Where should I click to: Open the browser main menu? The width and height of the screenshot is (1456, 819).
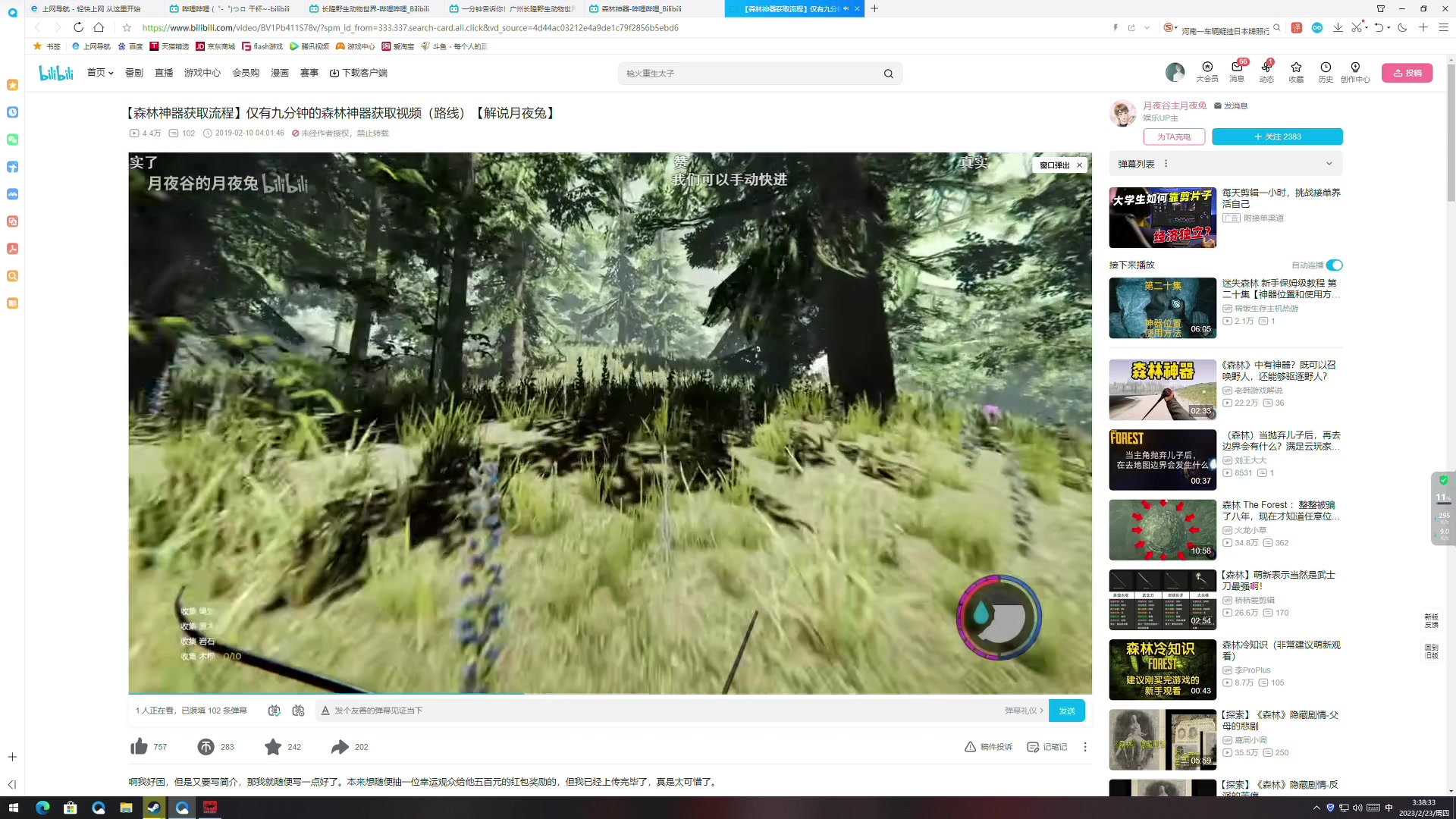(x=1443, y=27)
